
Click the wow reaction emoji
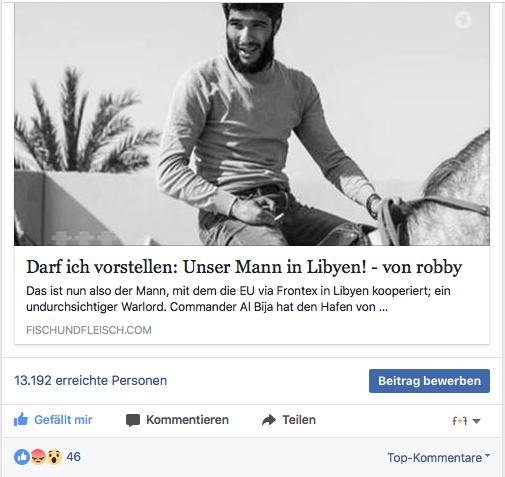54,457
